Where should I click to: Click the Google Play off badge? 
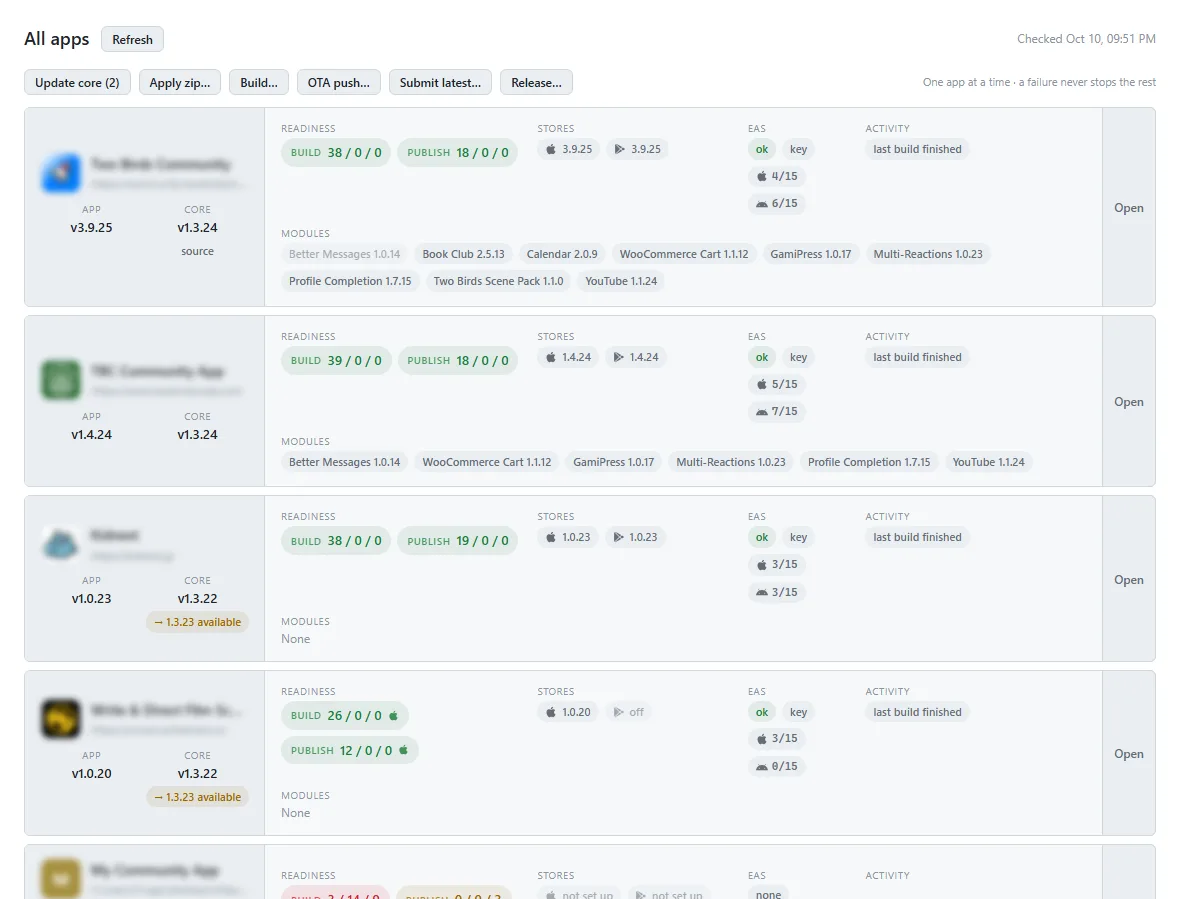point(628,712)
